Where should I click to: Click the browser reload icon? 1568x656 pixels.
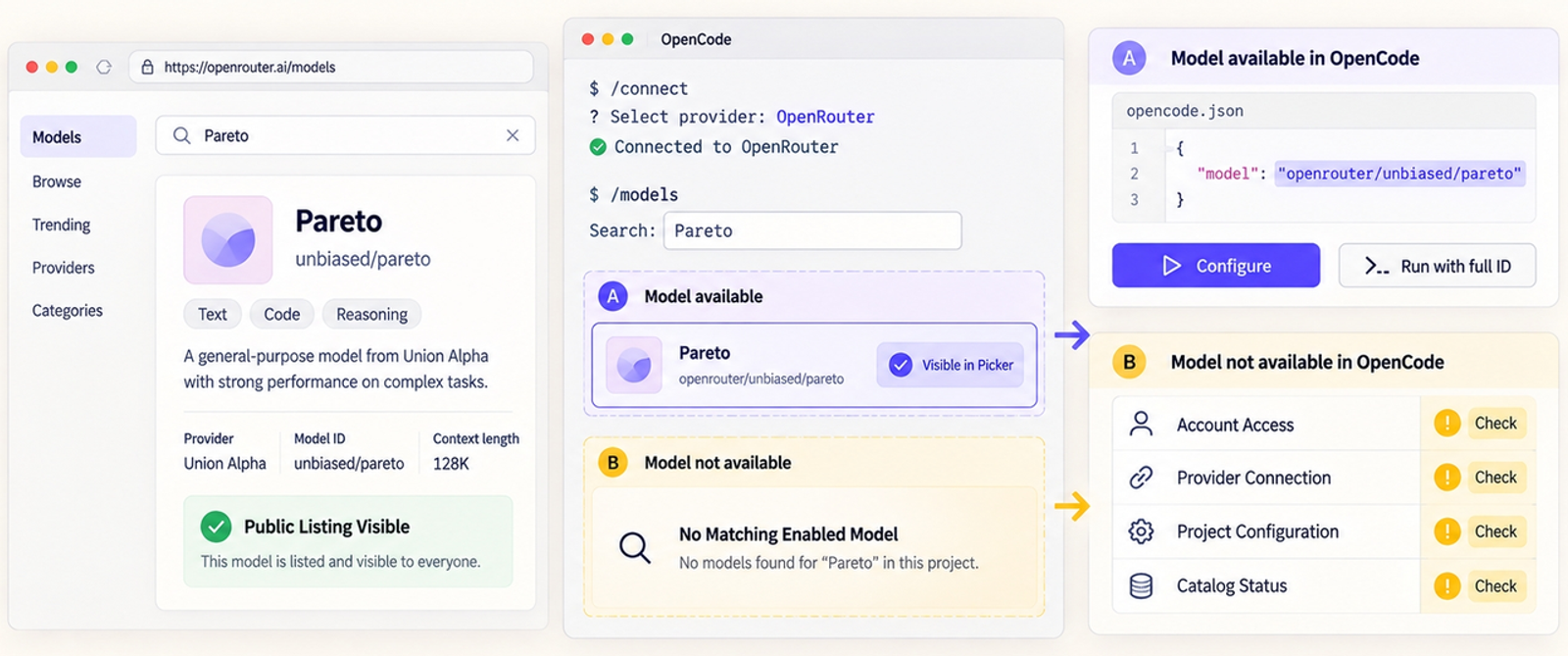click(x=104, y=67)
